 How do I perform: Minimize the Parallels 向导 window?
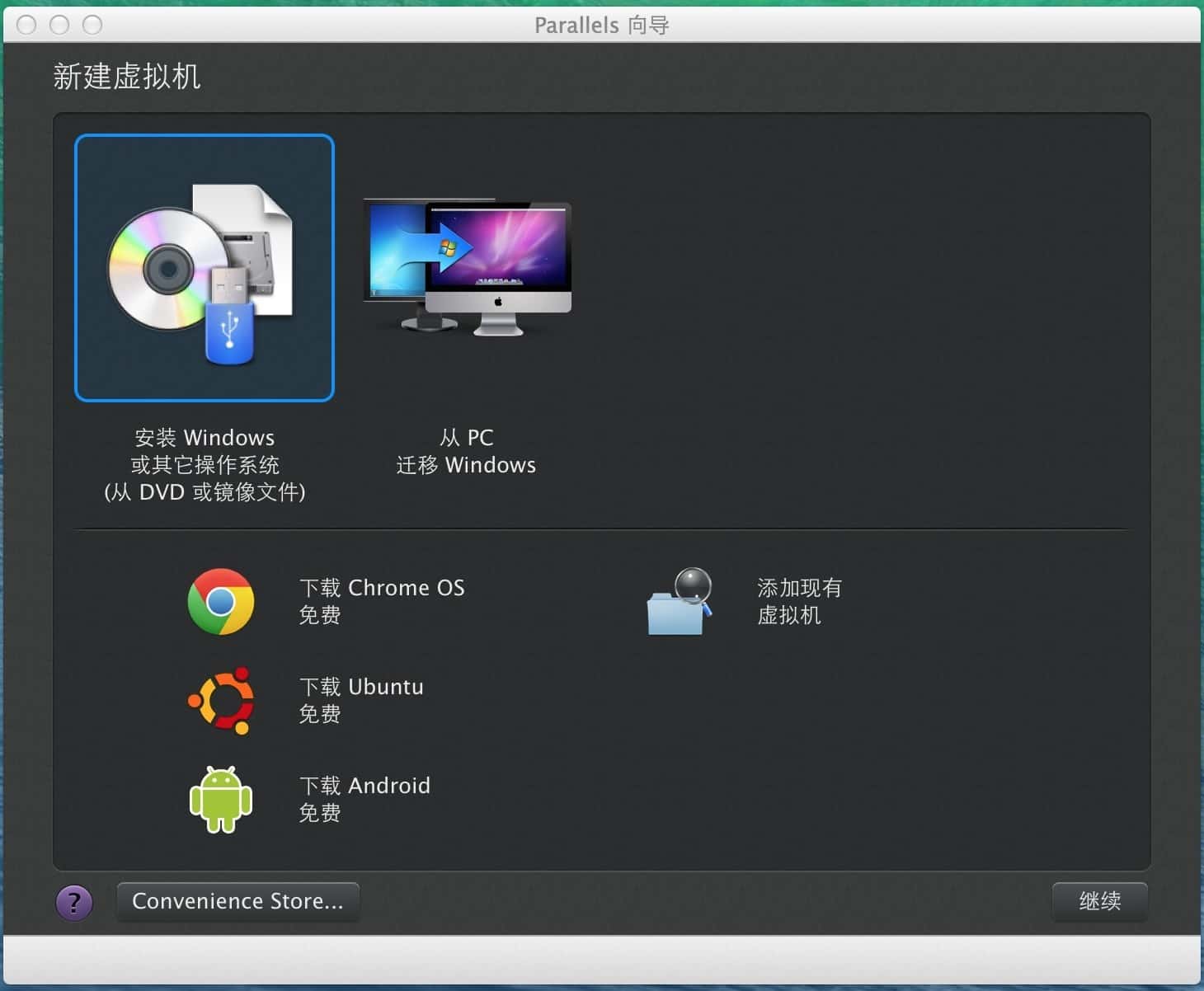(x=59, y=25)
